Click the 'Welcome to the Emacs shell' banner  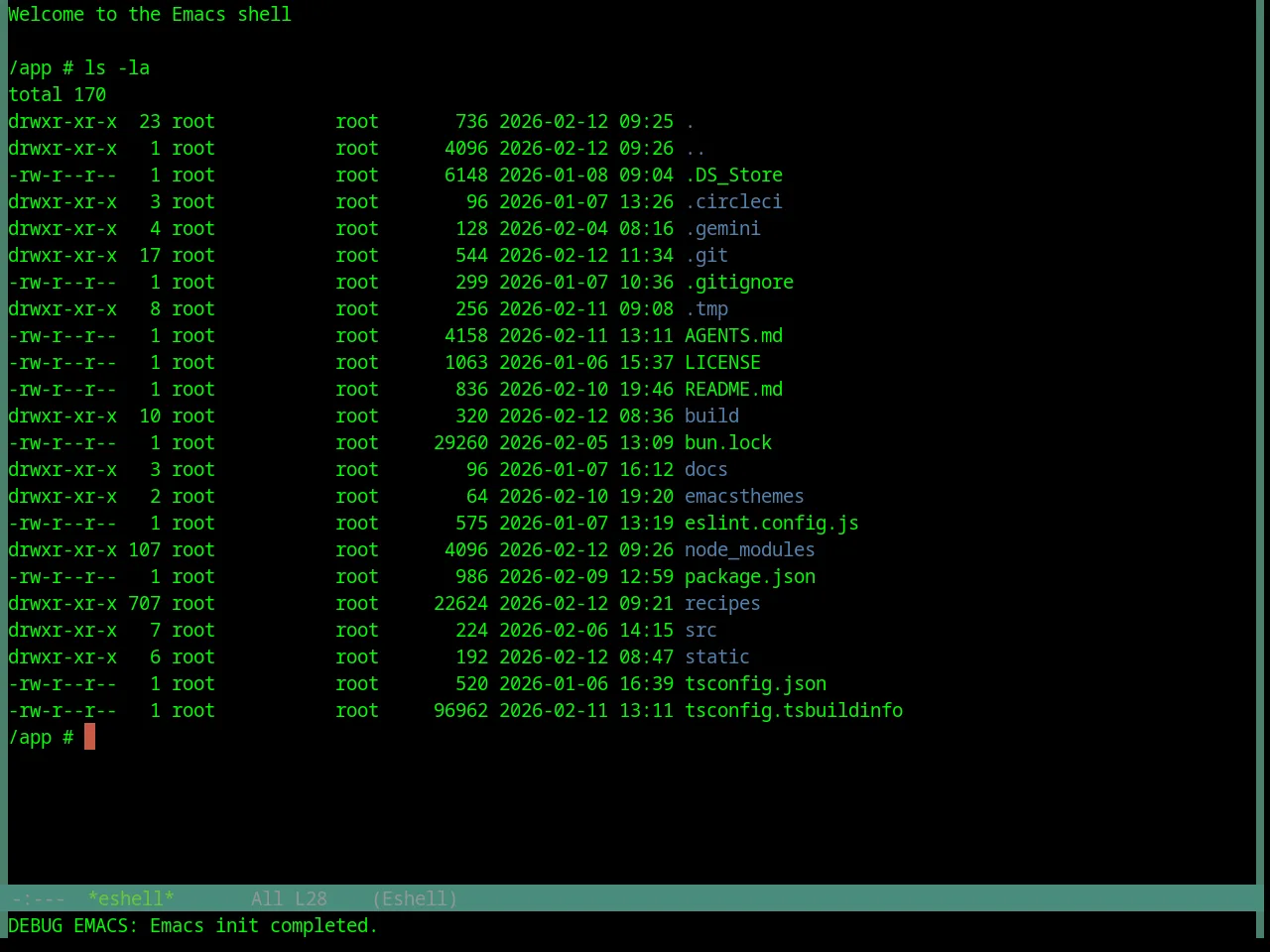150,14
